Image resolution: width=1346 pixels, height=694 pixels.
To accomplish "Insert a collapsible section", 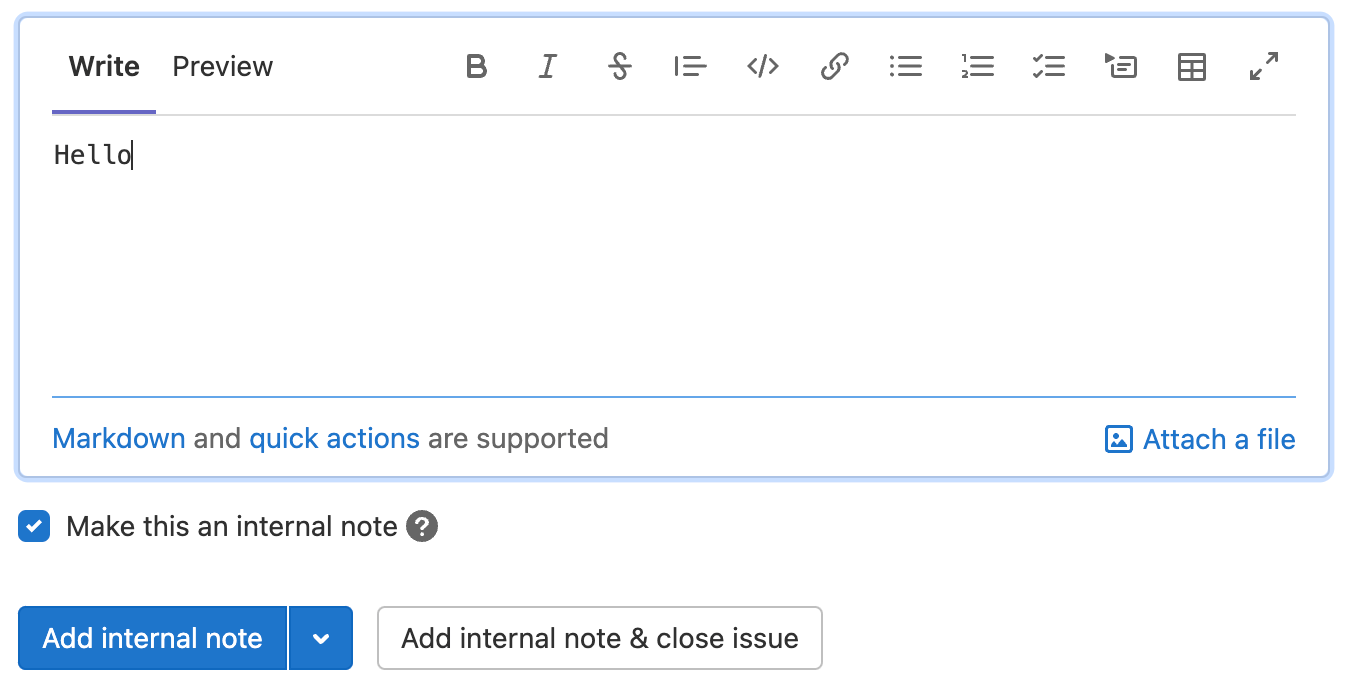I will [x=1120, y=66].
